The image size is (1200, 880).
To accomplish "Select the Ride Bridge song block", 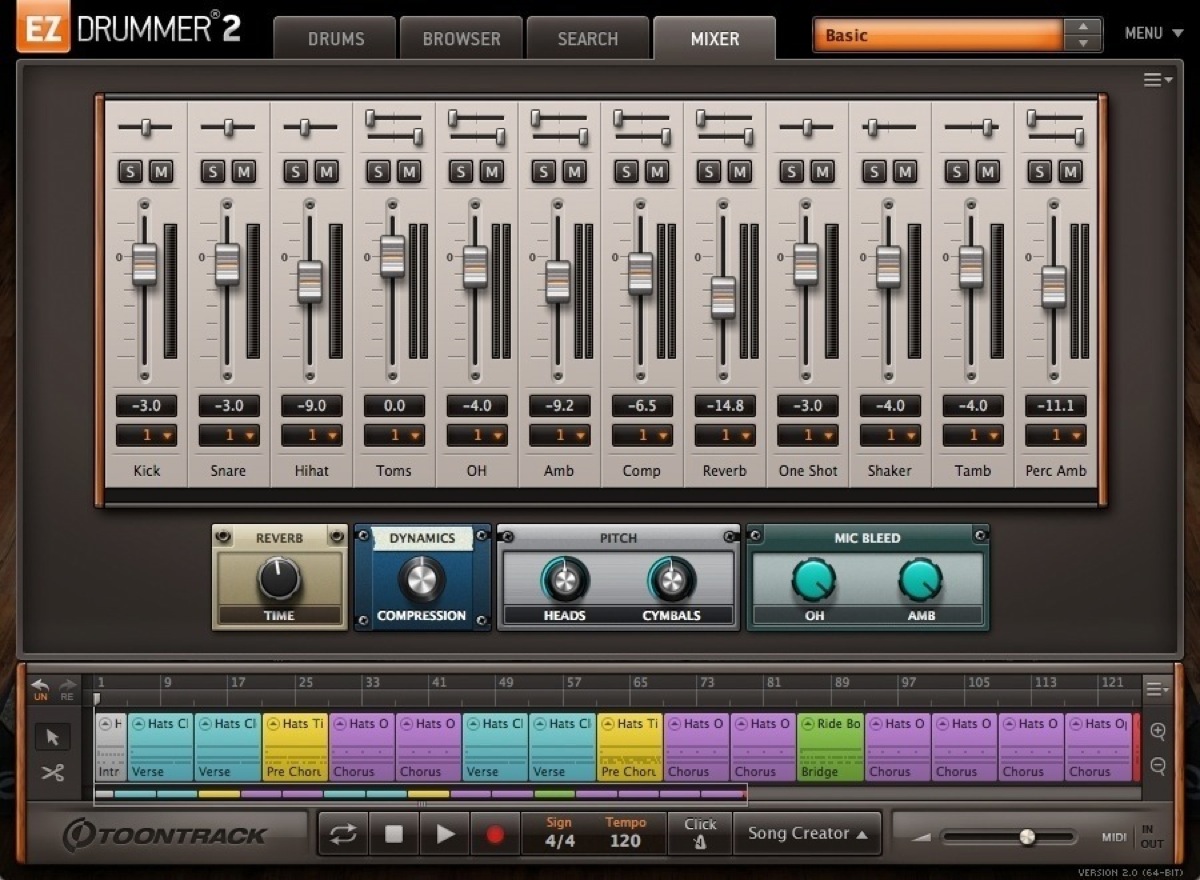I will pos(831,747).
